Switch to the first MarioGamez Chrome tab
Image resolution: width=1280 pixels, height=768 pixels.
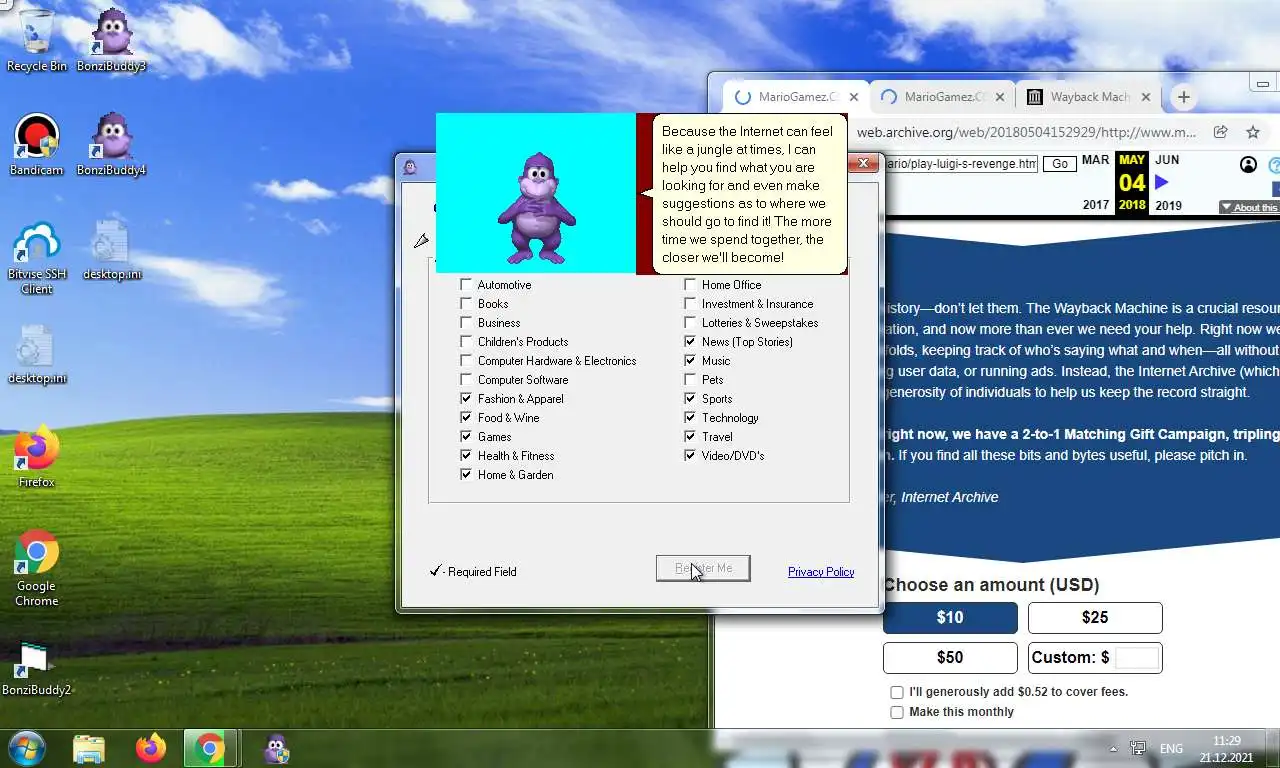pos(795,97)
